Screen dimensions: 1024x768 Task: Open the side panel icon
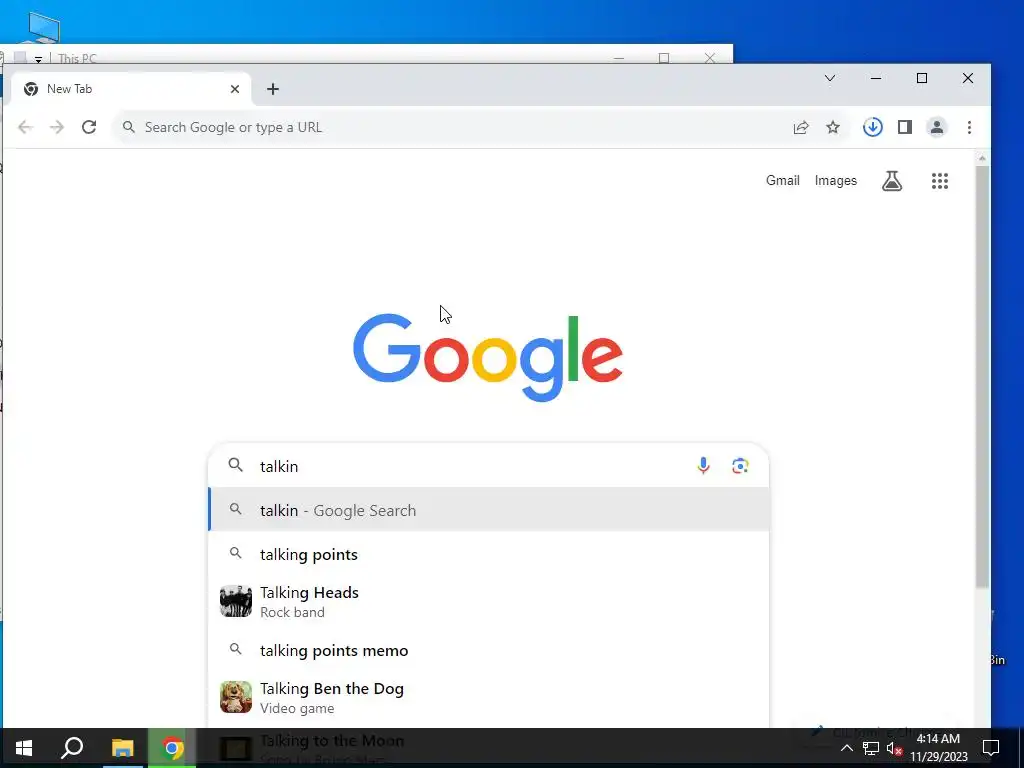904,127
